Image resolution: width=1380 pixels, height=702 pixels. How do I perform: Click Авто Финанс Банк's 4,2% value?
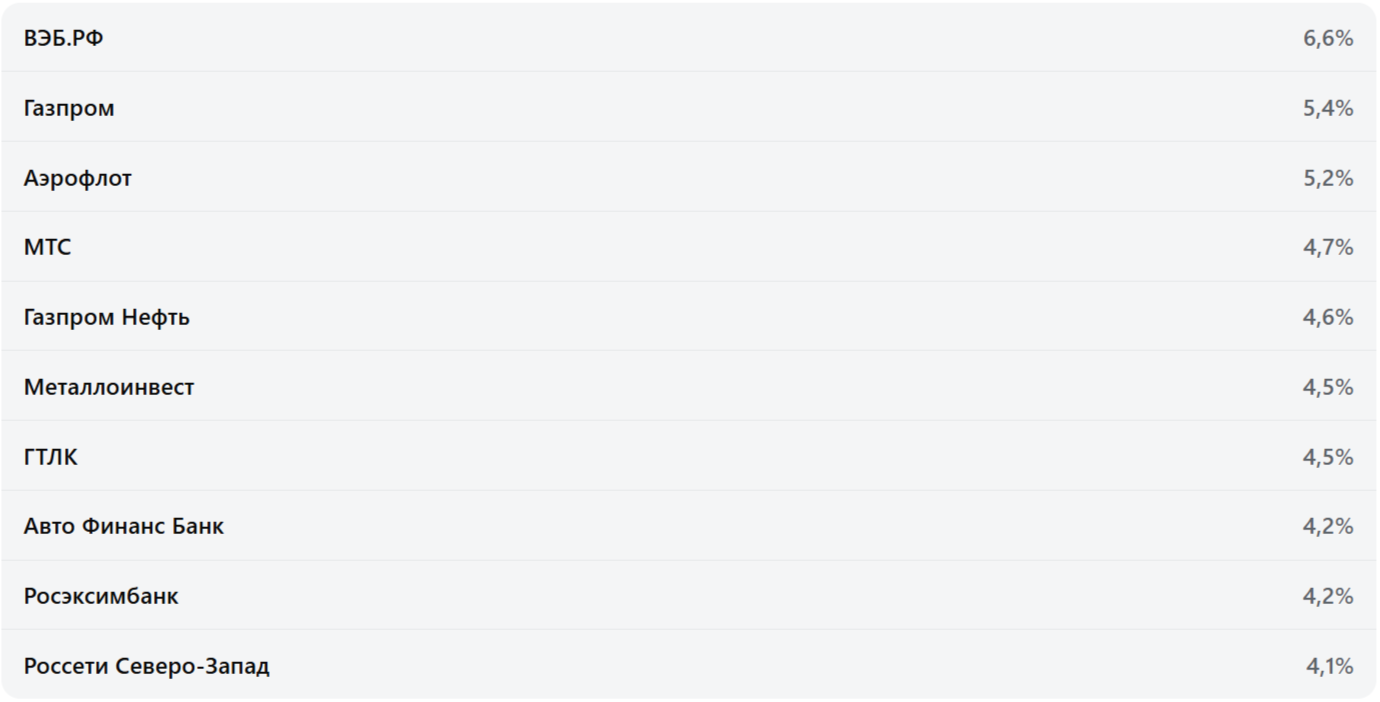pos(1328,526)
